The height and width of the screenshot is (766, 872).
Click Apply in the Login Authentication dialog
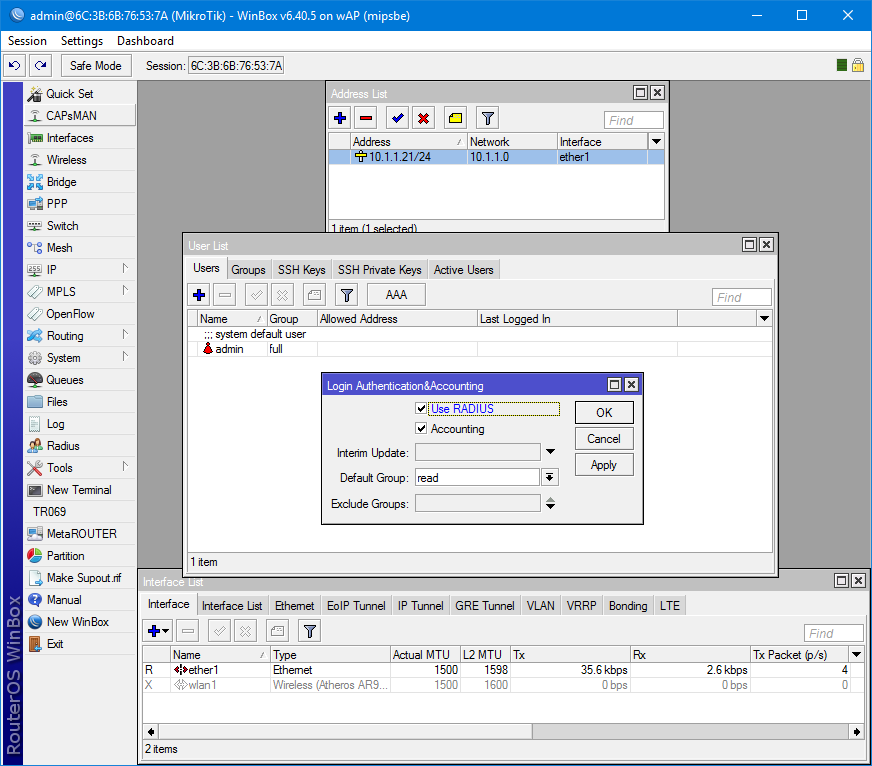tap(604, 465)
